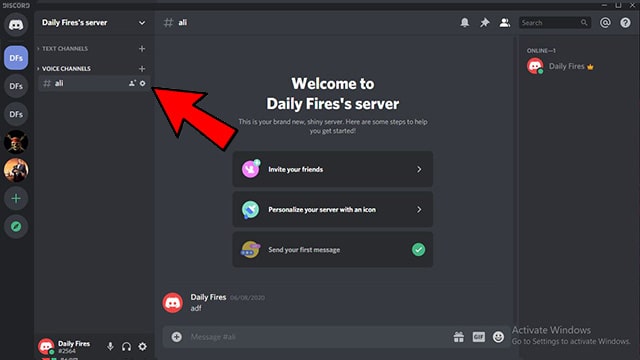The width and height of the screenshot is (640, 360).
Task: Open the Nitro gift icon
Action: click(x=459, y=337)
